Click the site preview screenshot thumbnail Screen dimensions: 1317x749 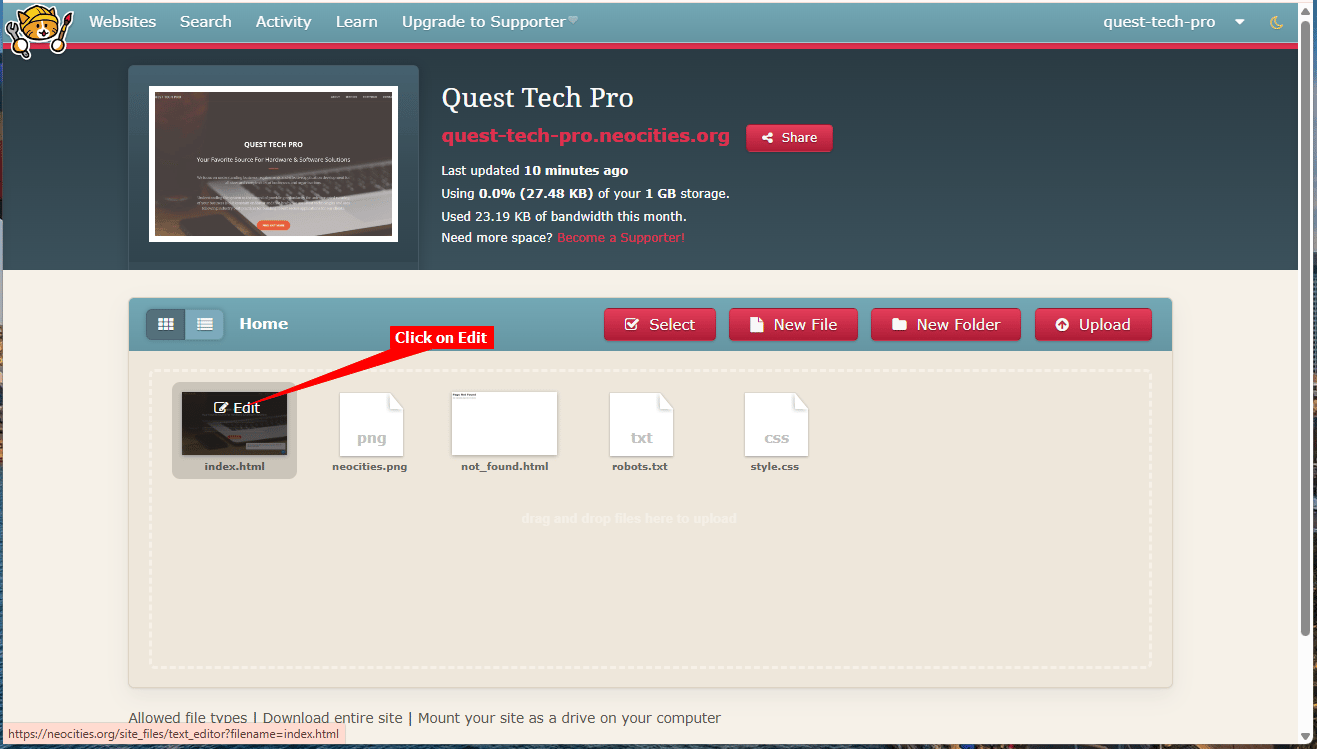pyautogui.click(x=273, y=164)
